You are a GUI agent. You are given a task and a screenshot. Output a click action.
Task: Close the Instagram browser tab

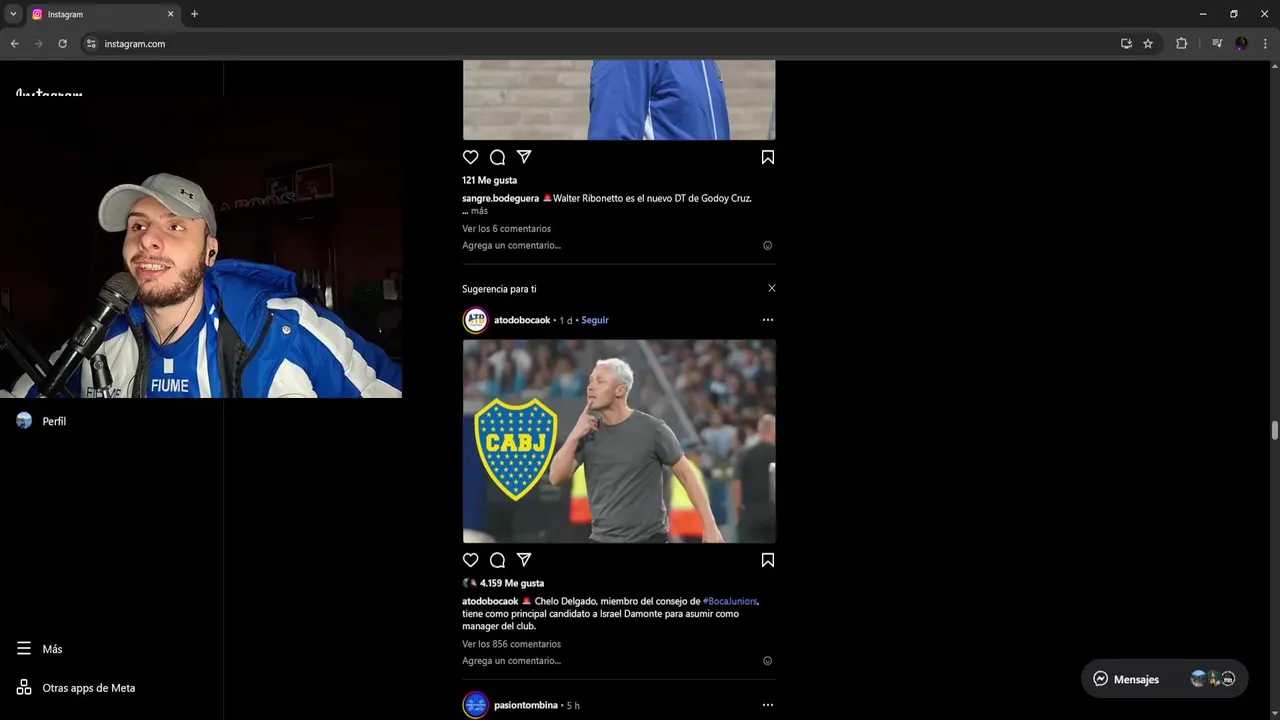click(x=170, y=14)
